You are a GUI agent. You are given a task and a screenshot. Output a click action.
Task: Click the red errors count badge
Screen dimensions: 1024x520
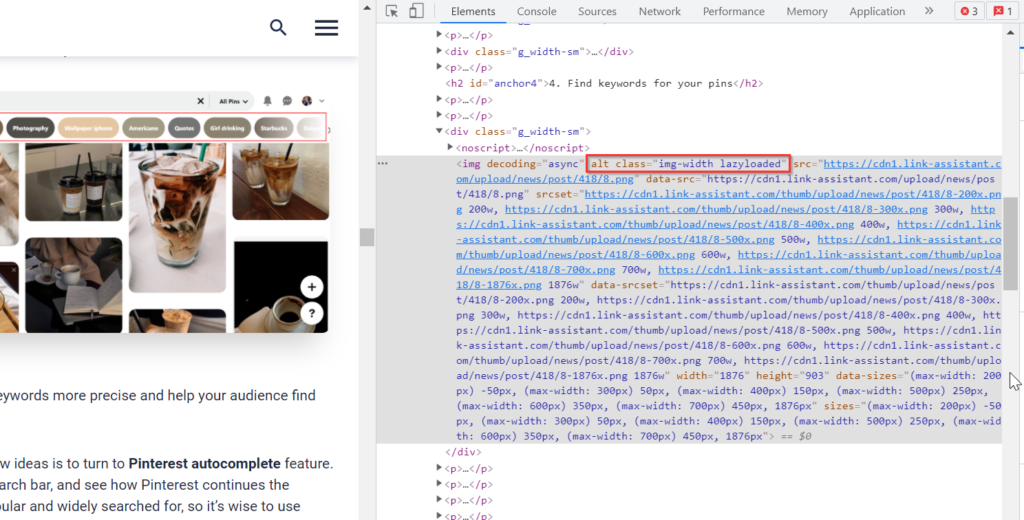[x=969, y=11]
